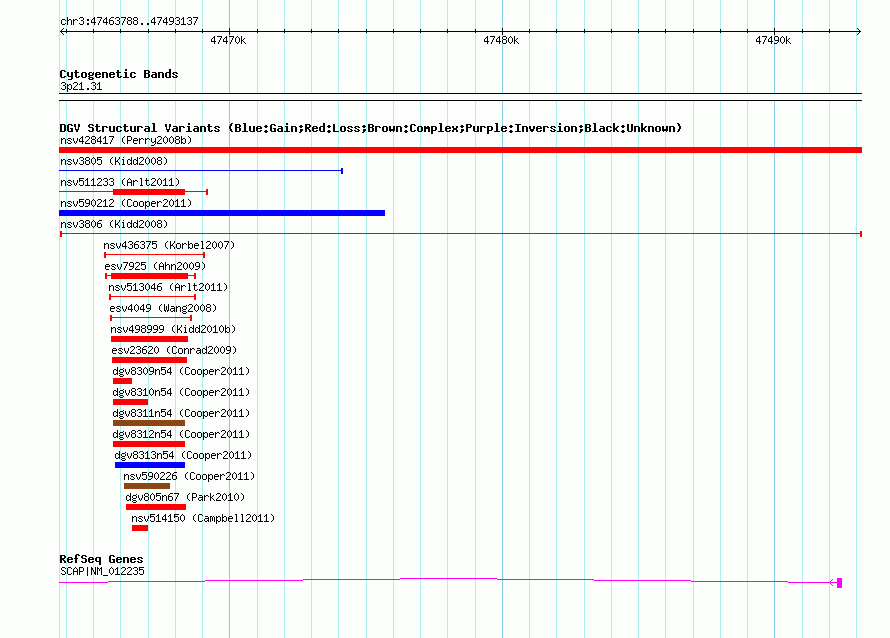Screen dimensions: 890x638
Task: Click the nsv436375 (Korbel2007) label
Action: click(169, 245)
